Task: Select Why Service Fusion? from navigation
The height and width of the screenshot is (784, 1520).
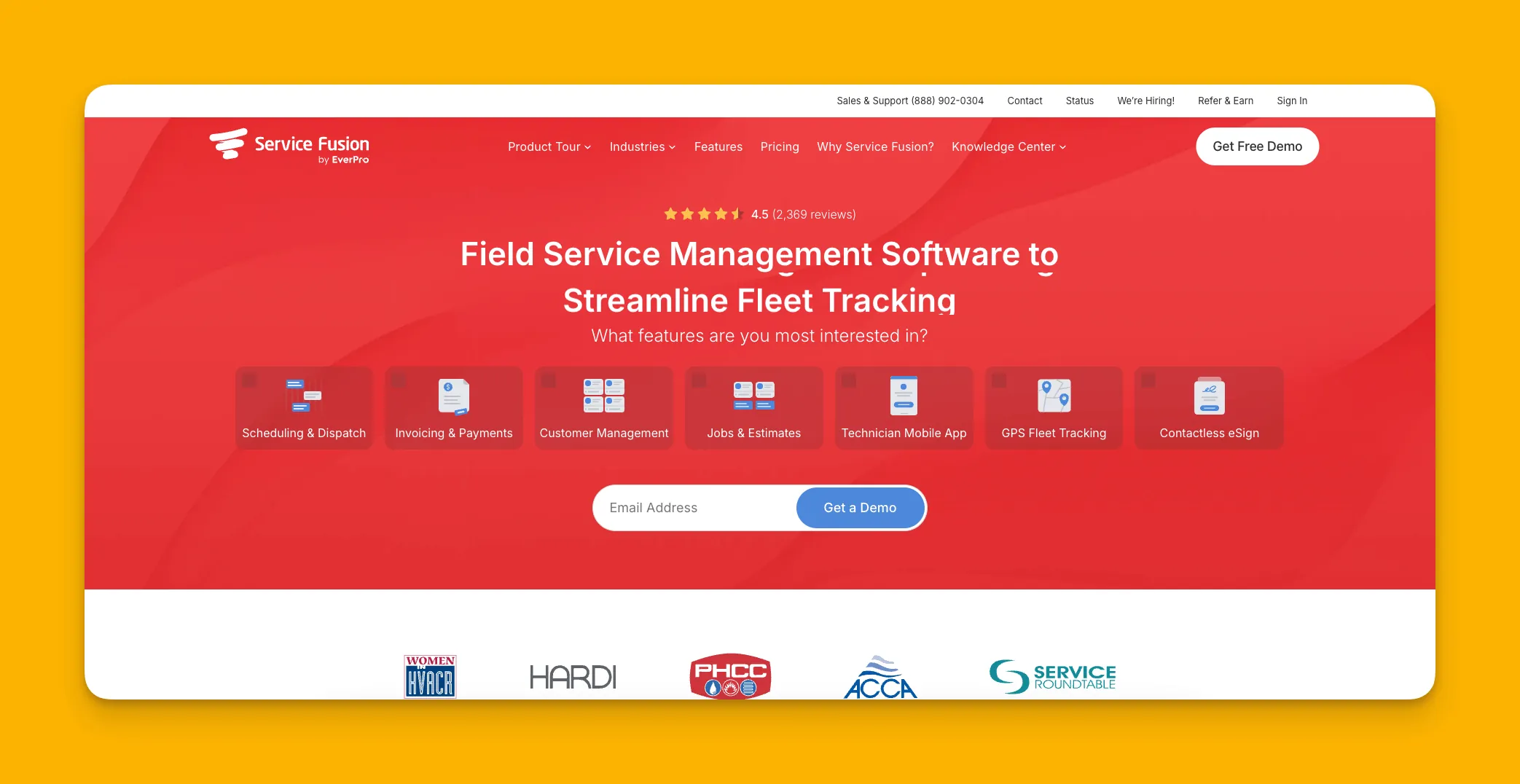Action: pyautogui.click(x=875, y=146)
